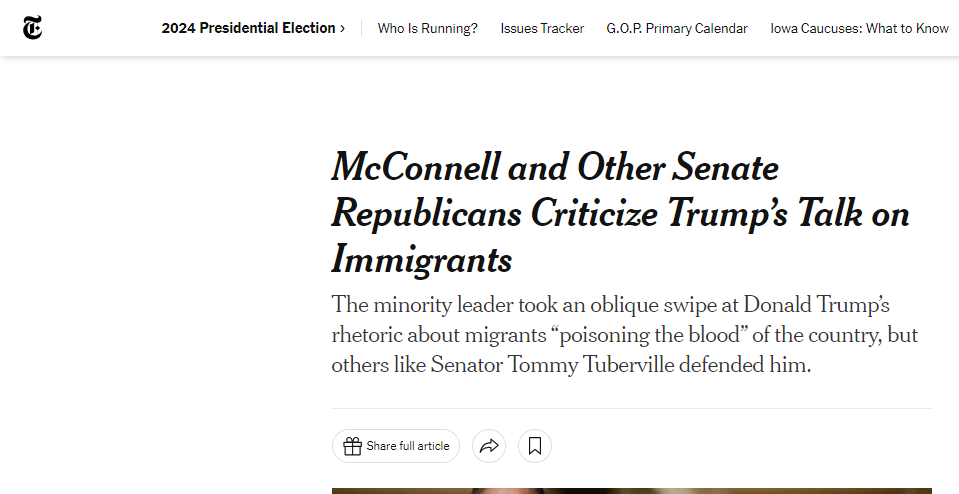Expand the chevron after 2024 Presidential Election

click(x=343, y=28)
